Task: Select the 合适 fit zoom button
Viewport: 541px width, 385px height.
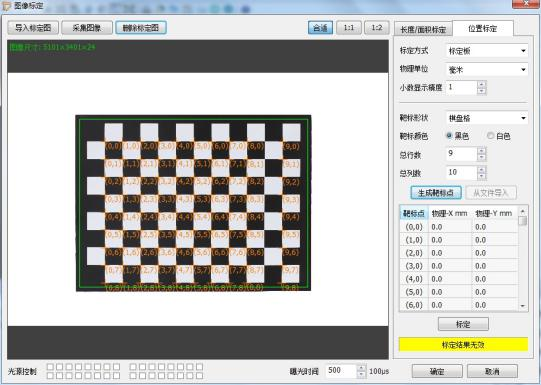Action: pyautogui.click(x=320, y=28)
